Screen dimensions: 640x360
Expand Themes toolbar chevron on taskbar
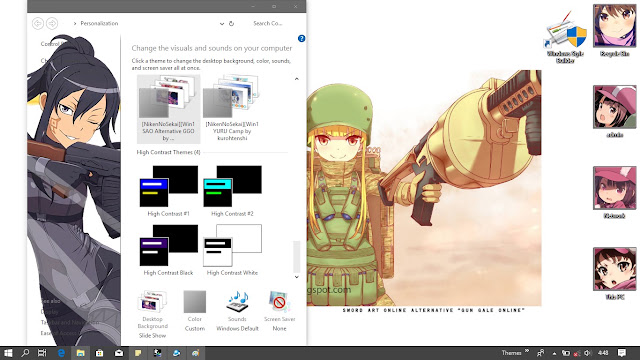(527, 351)
